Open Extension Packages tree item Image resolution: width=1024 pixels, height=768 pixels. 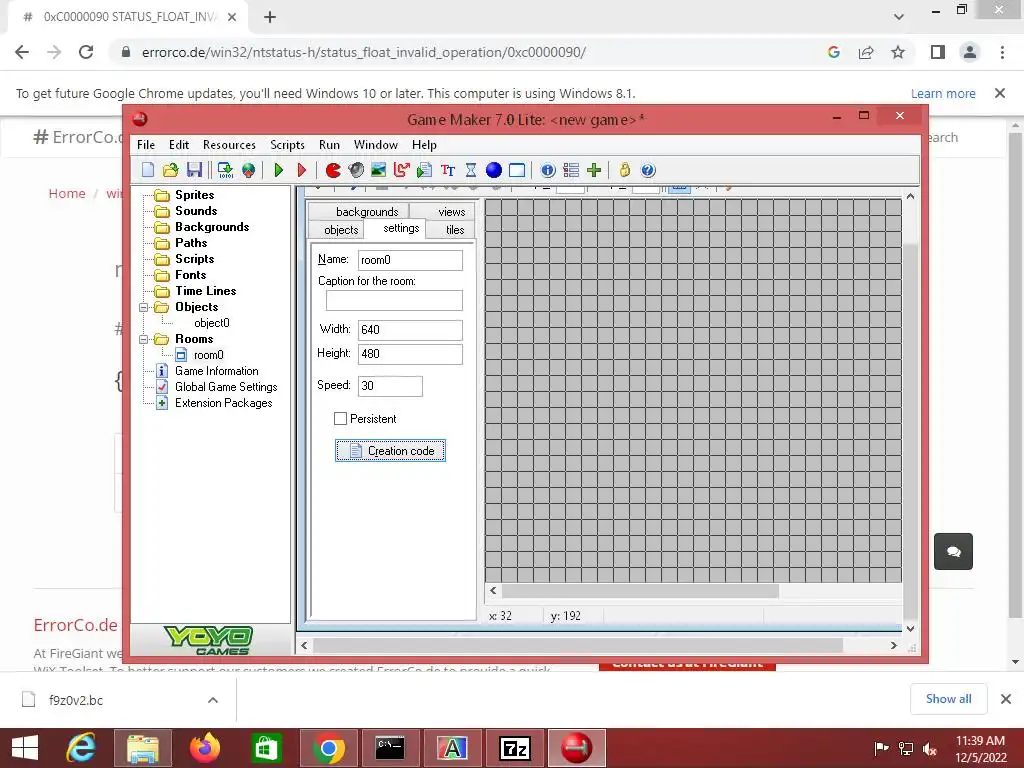[223, 403]
